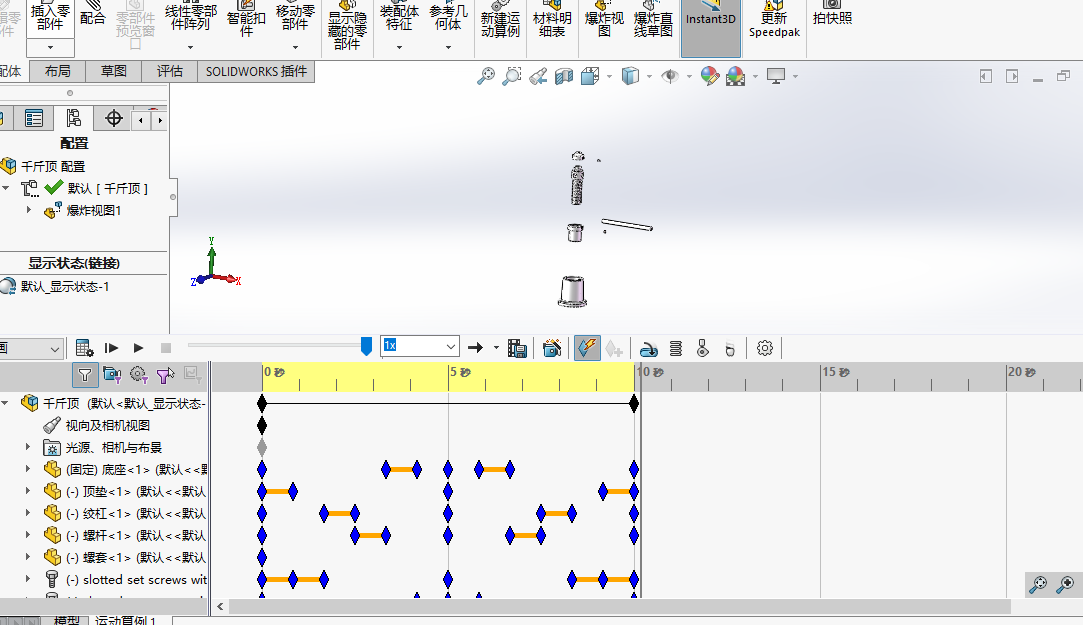Switch to the SOLIDWORKS 插件 tab
Image resolution: width=1083 pixels, height=625 pixels.
(256, 71)
